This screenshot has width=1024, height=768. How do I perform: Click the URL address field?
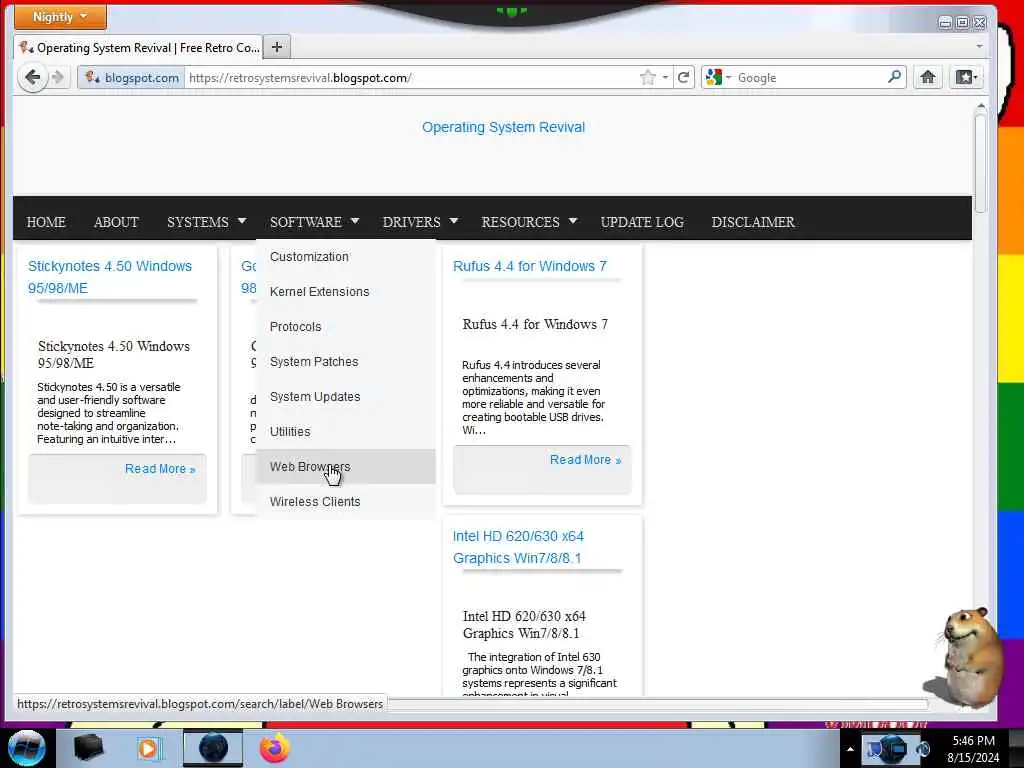click(411, 78)
